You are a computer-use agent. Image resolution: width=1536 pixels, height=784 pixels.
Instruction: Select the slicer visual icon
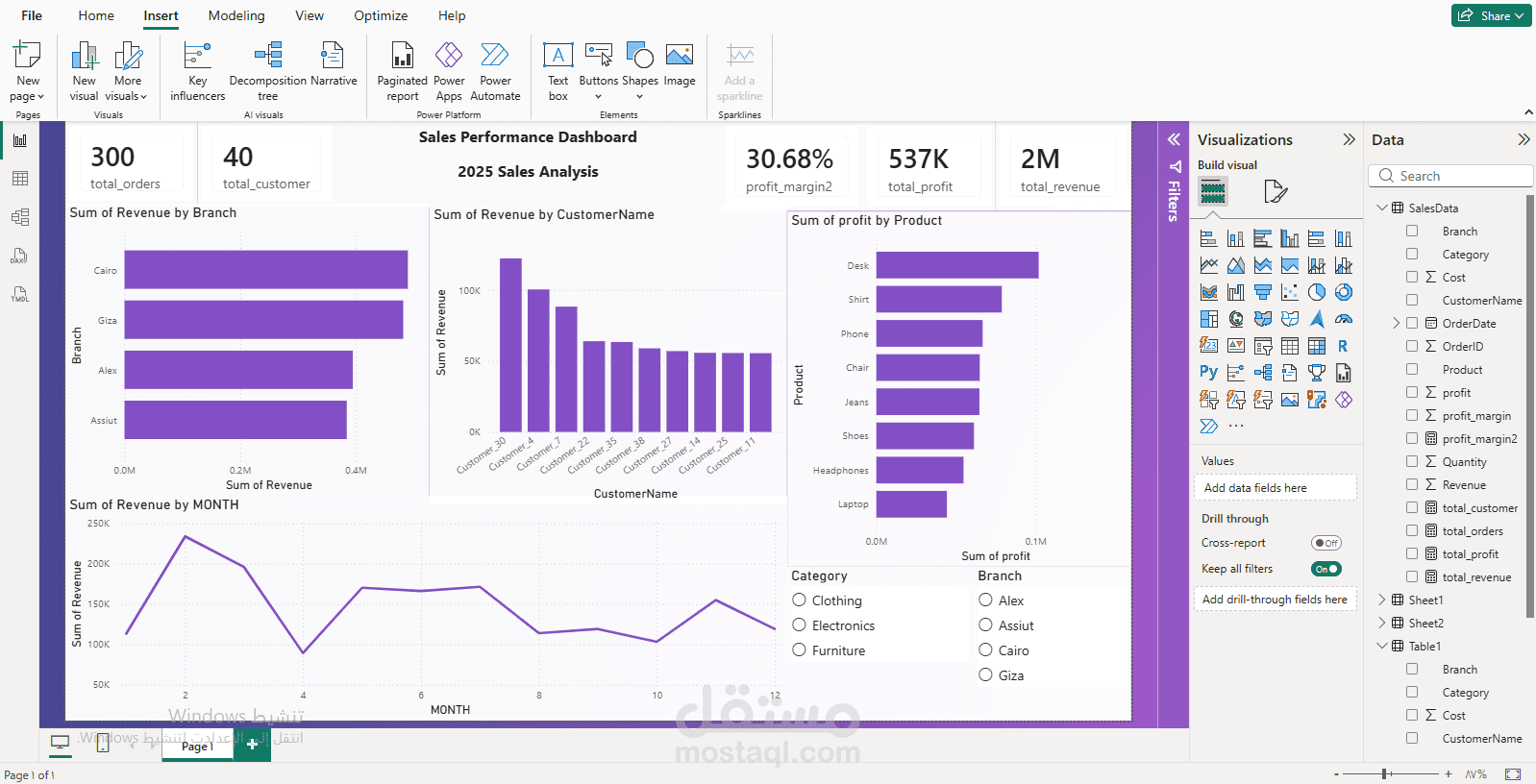[x=1263, y=346]
